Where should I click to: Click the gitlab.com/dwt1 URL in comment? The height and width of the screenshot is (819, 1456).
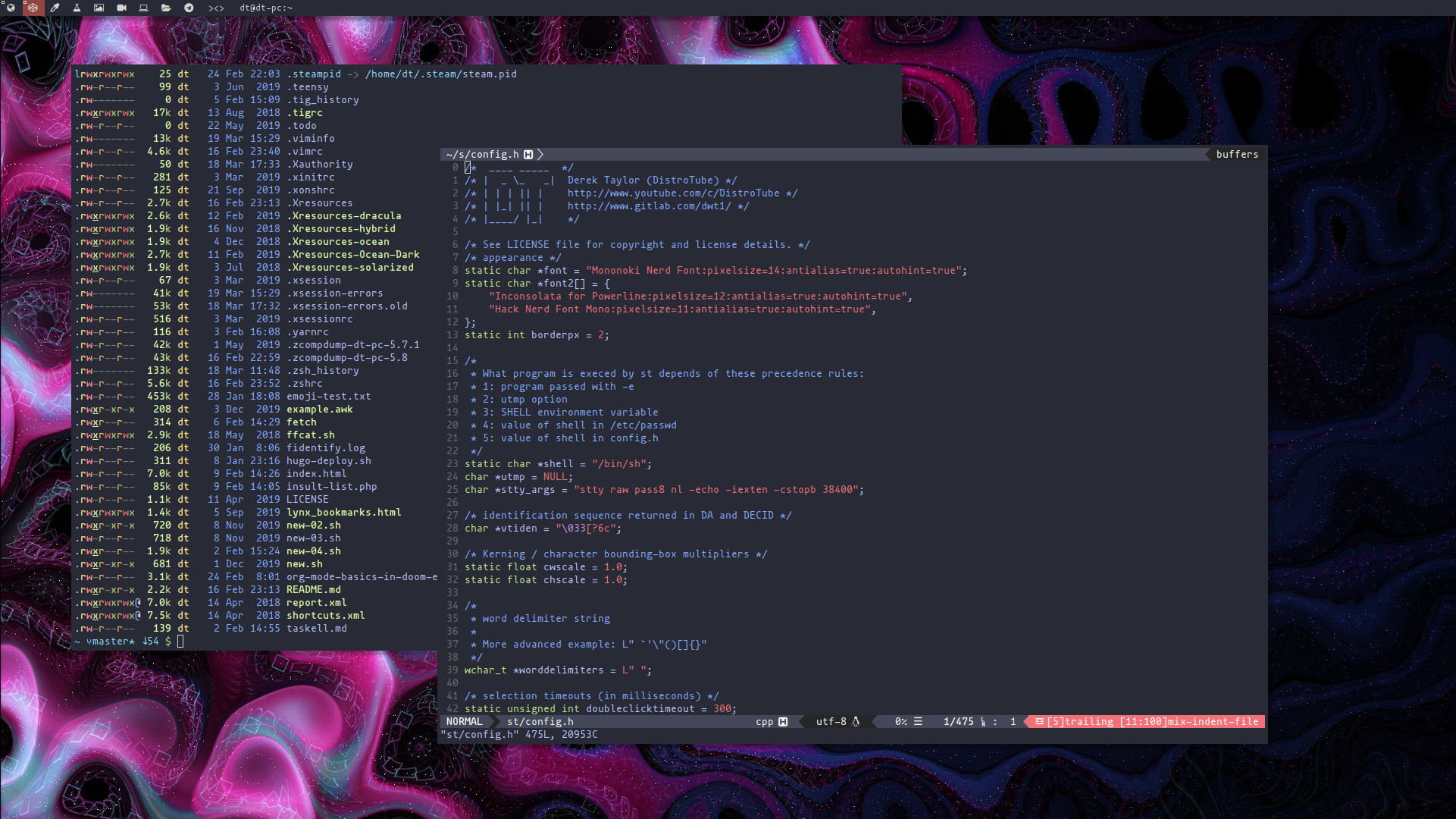(649, 206)
